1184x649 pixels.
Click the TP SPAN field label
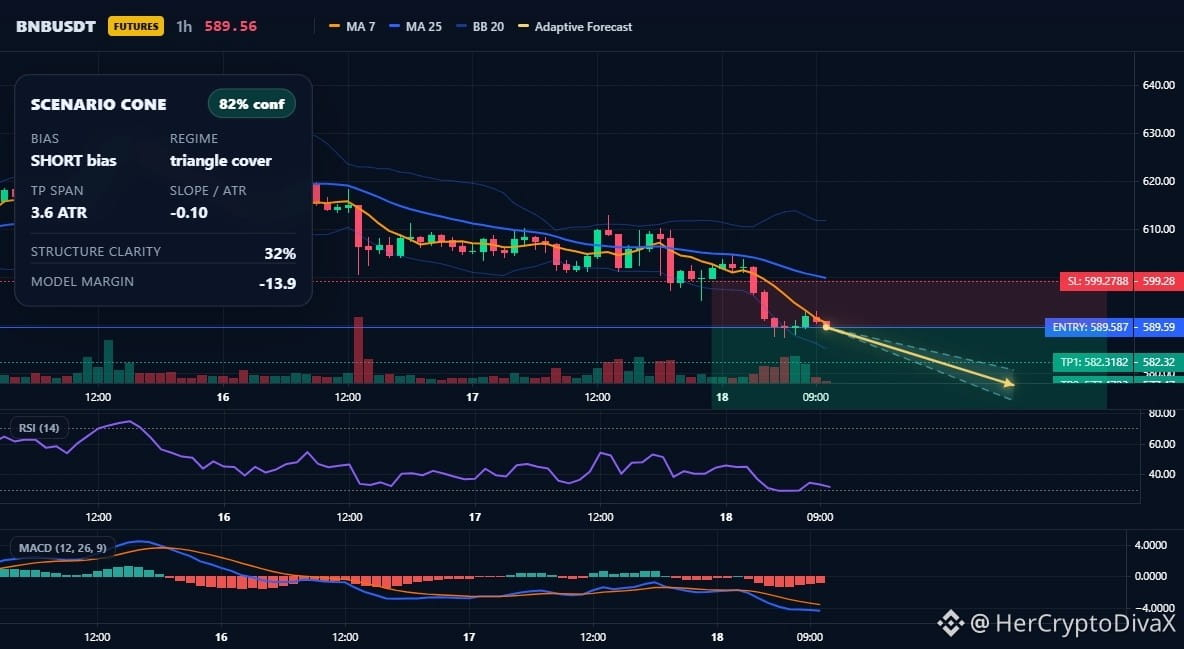(57, 190)
